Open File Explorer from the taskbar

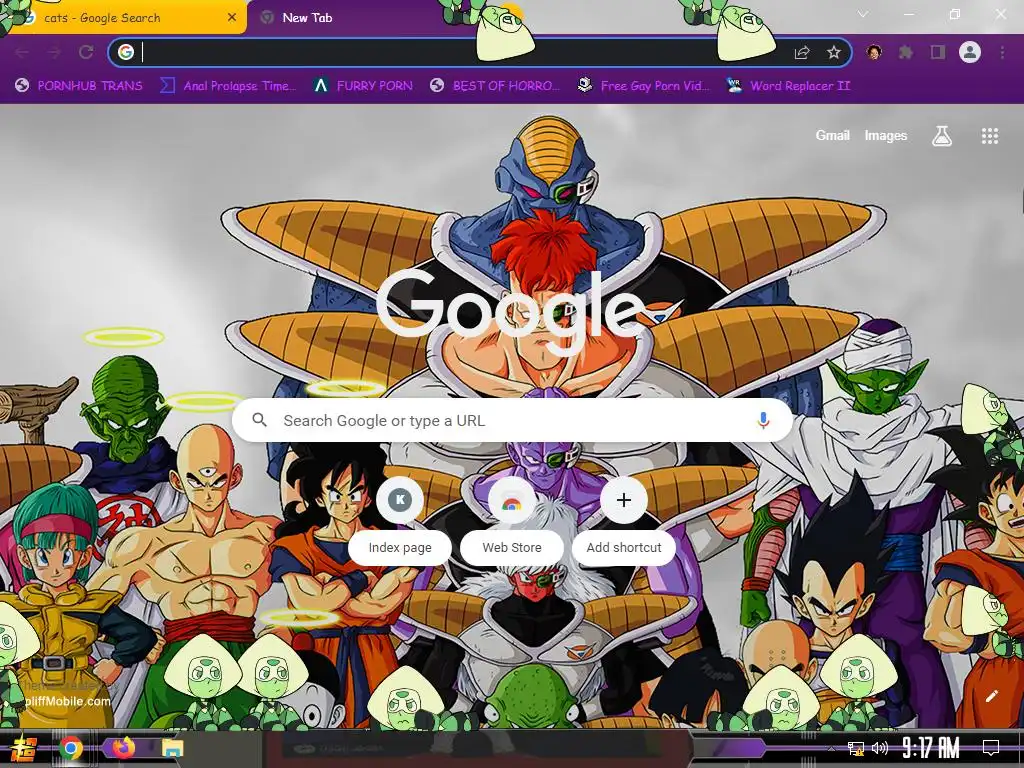(173, 748)
